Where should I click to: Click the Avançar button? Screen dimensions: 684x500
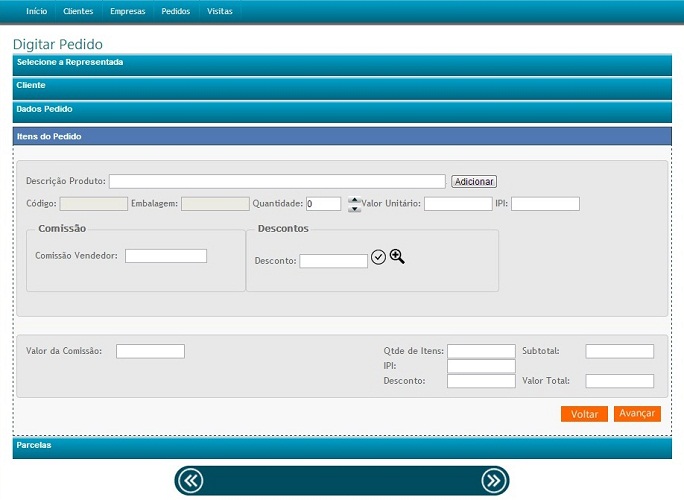(637, 414)
